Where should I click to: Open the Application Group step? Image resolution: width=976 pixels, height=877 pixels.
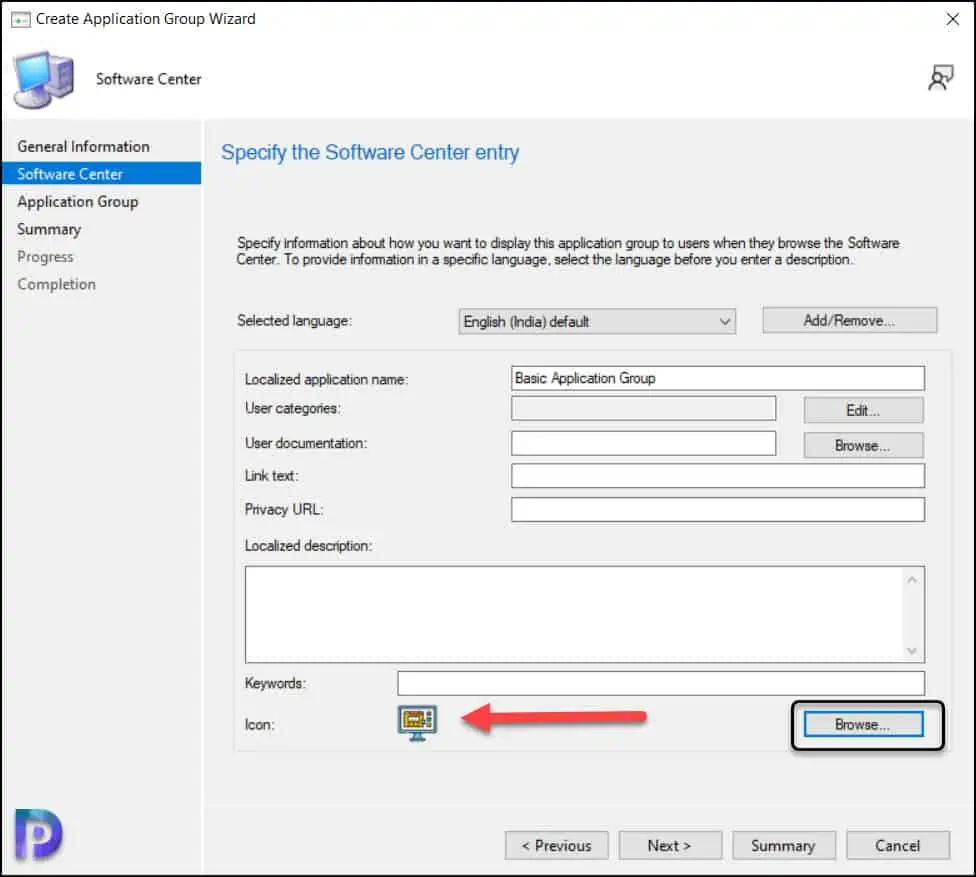pos(78,202)
